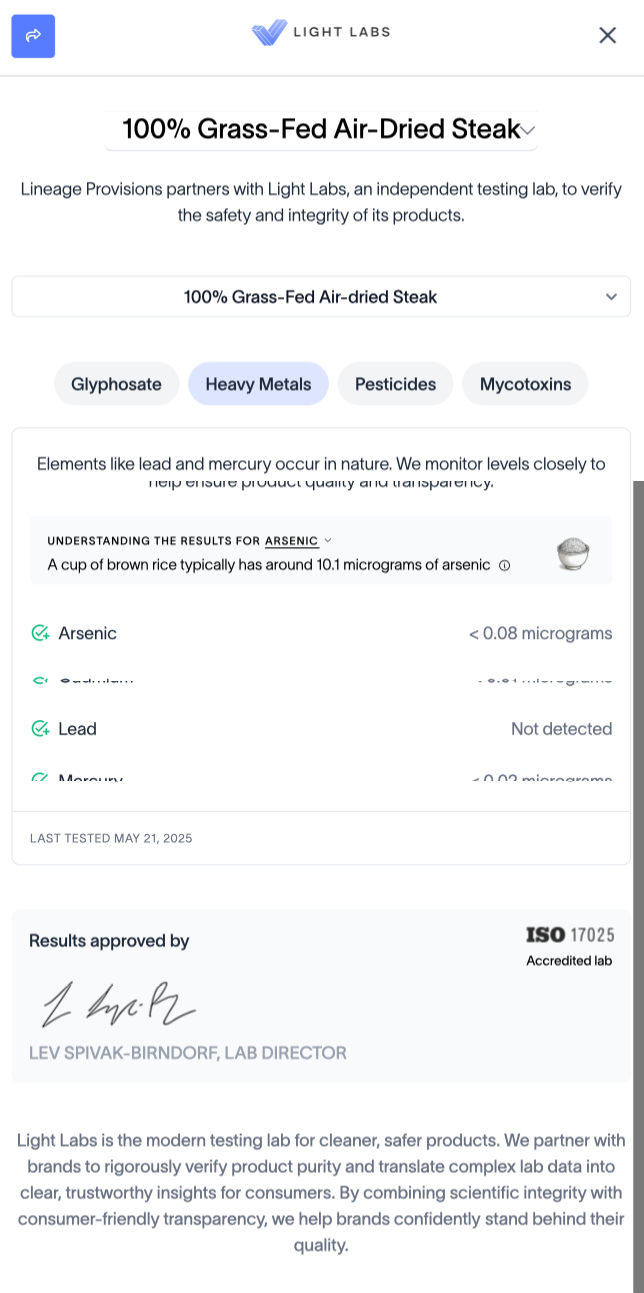Select the Arsenic result row value
Screen dimensions: 644x1293
(x=540, y=633)
